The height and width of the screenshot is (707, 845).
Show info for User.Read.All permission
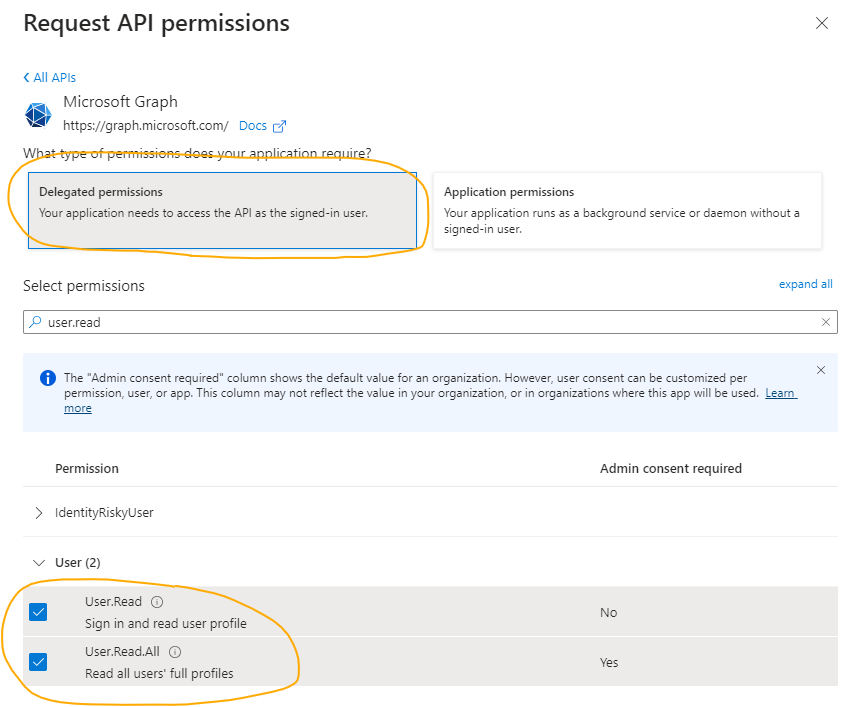point(175,652)
